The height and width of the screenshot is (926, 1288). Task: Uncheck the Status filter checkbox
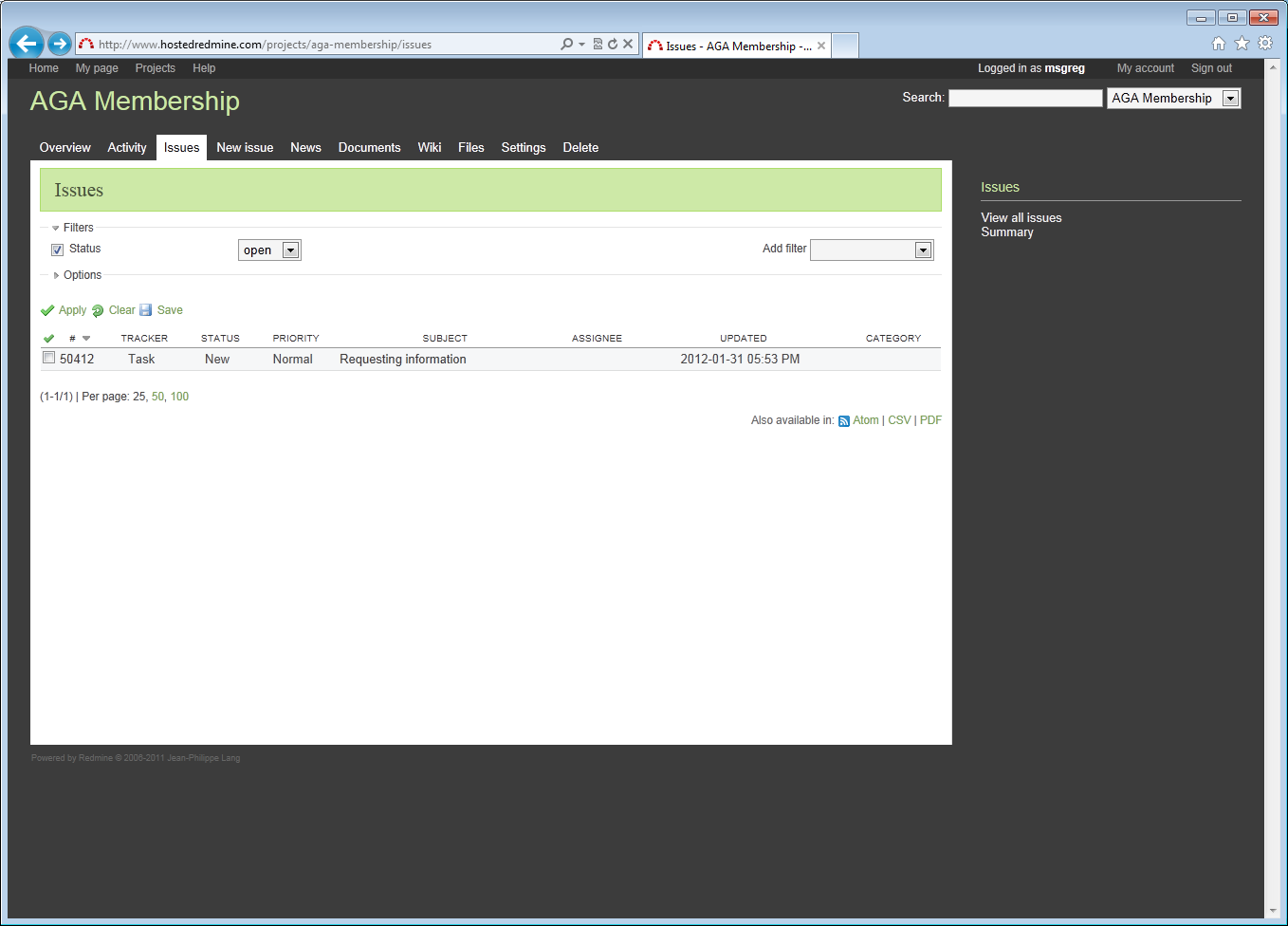[x=58, y=250]
